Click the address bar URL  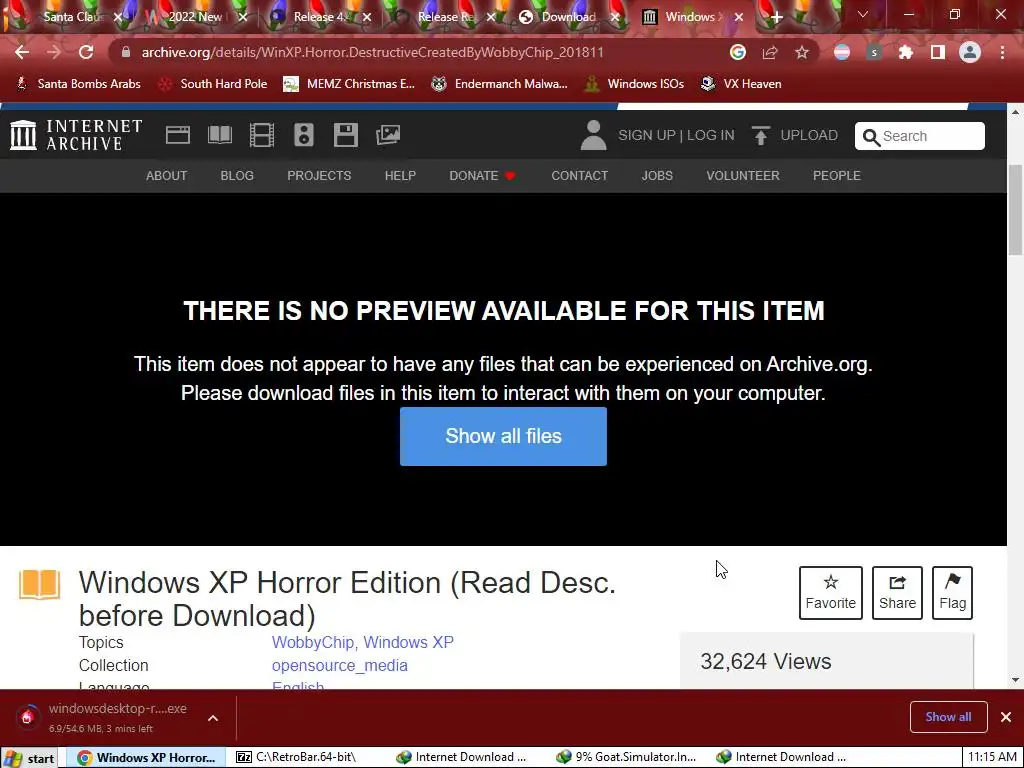[x=372, y=52]
